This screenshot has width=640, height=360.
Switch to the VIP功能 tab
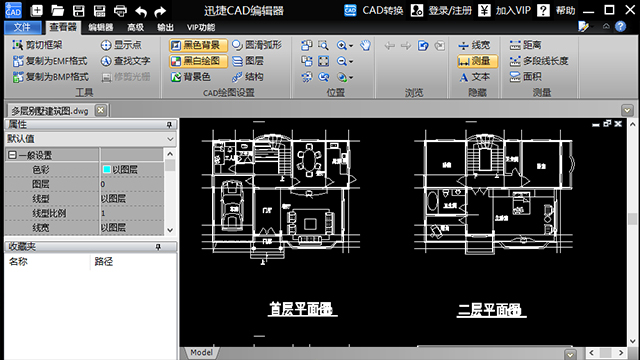[201, 27]
